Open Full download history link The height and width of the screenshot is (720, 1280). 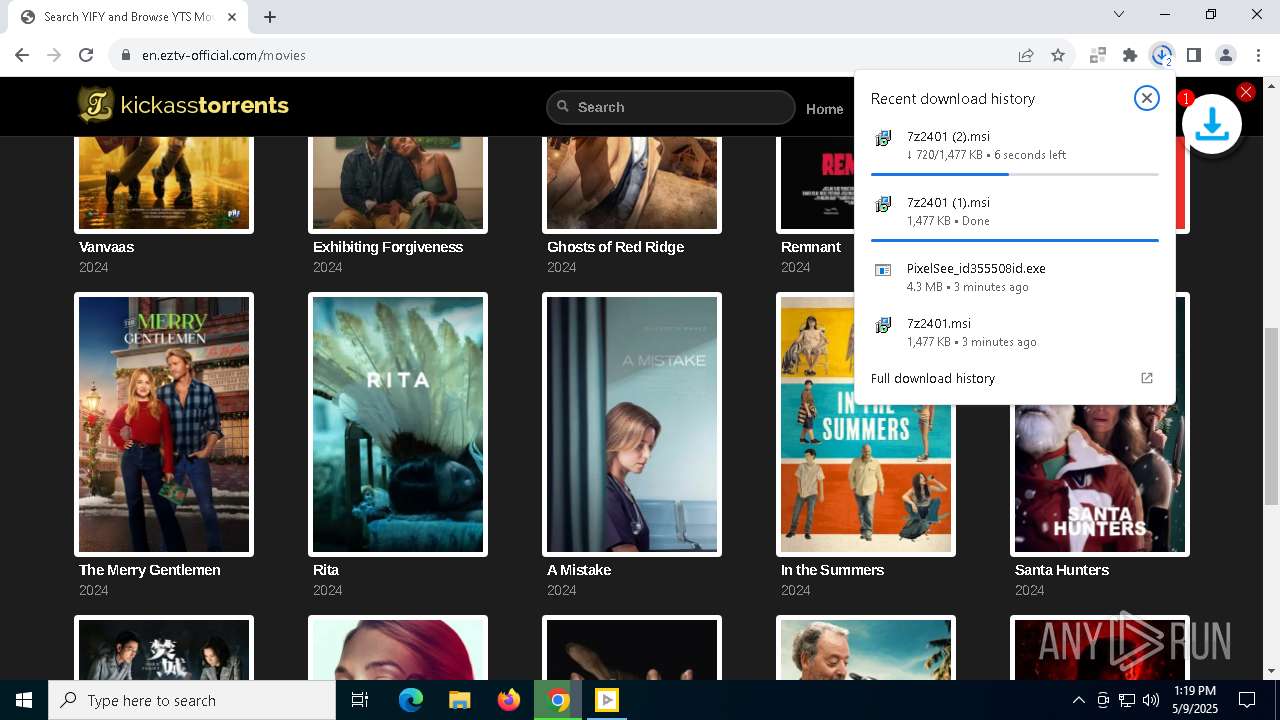pos(933,378)
